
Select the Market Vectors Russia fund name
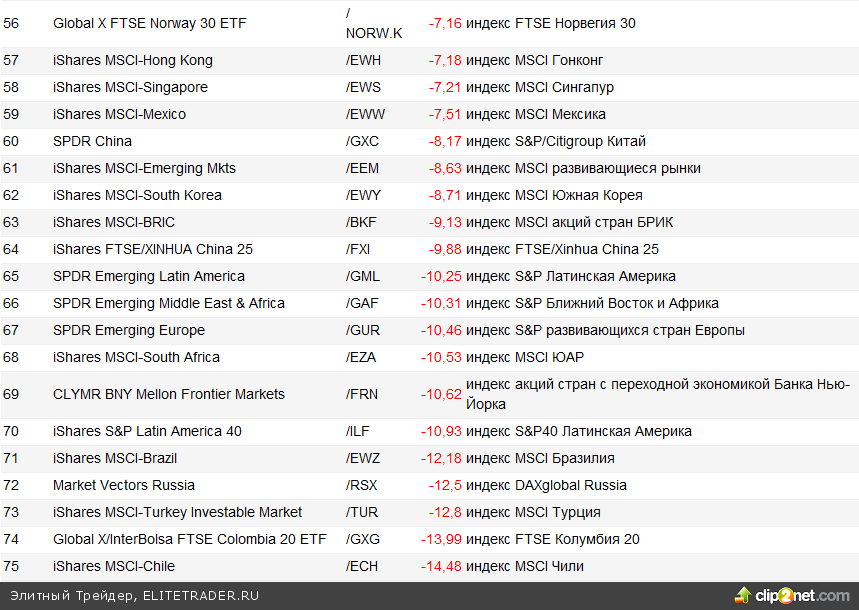pyautogui.click(x=123, y=485)
